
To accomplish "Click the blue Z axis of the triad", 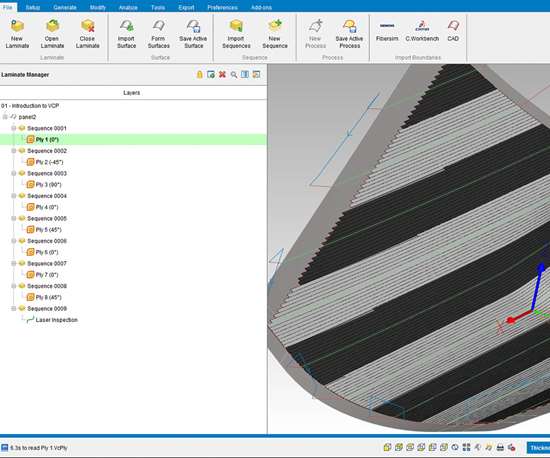I will click(537, 288).
